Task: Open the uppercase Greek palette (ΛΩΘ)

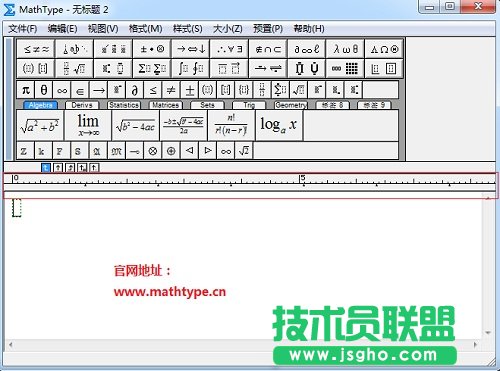Action: coord(384,49)
